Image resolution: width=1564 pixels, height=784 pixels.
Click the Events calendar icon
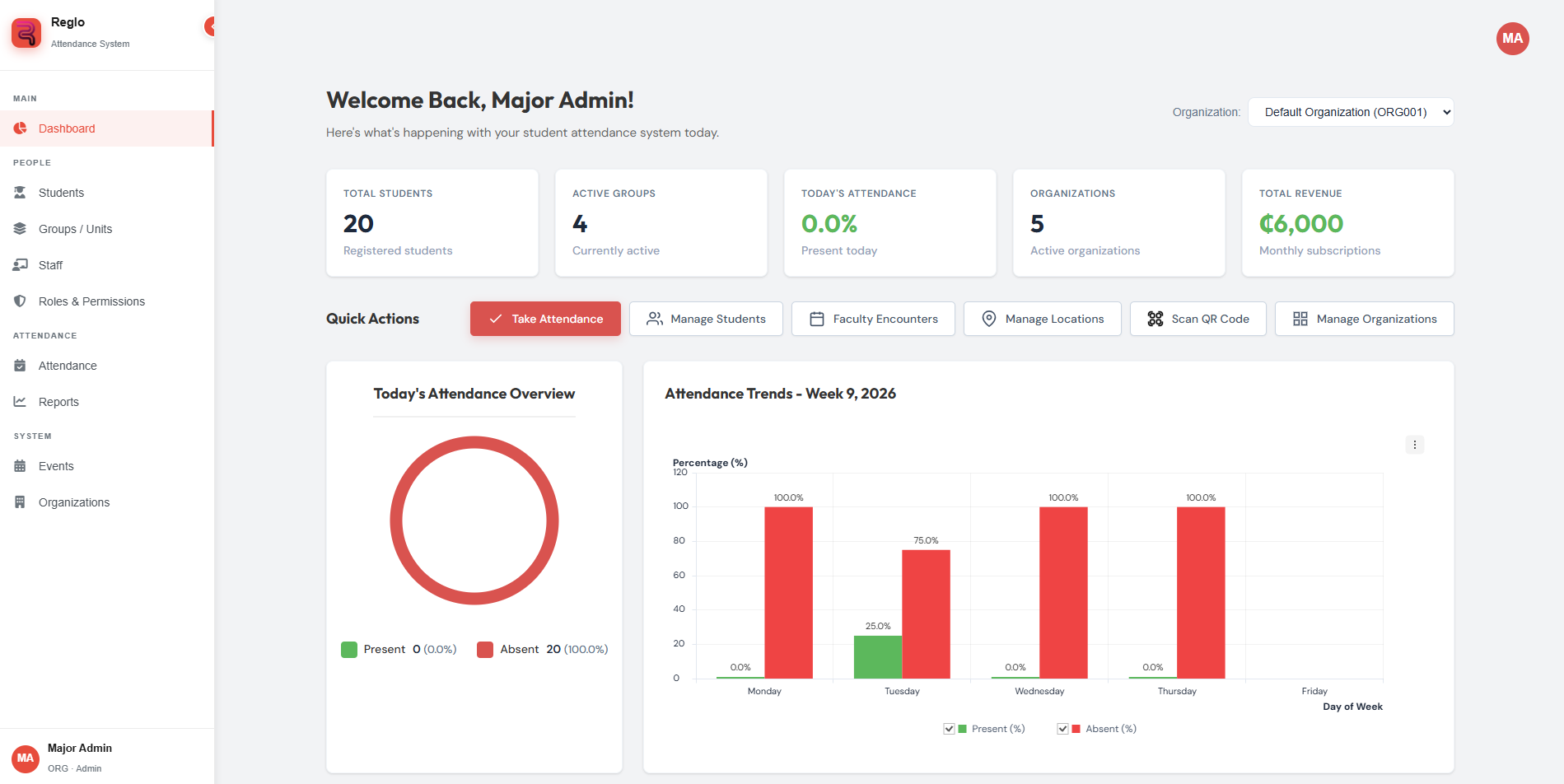(x=20, y=466)
